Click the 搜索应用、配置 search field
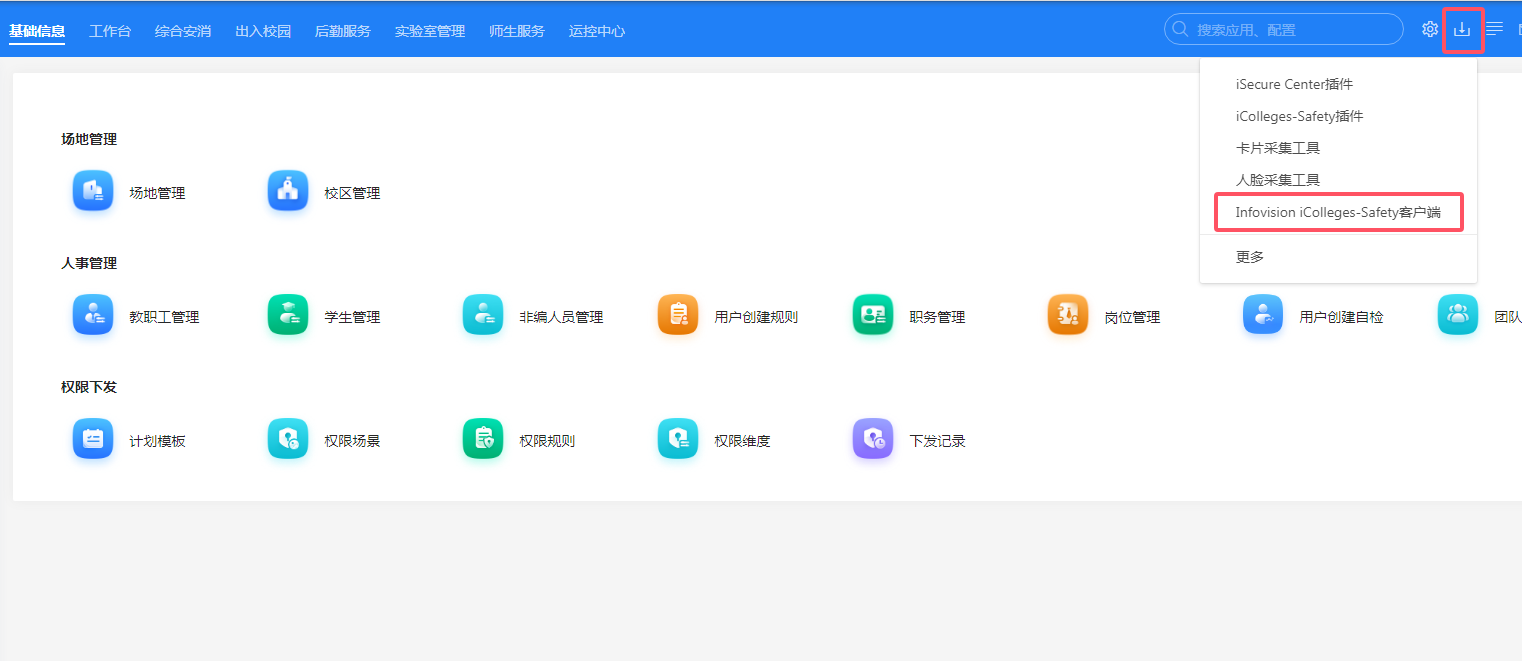 pyautogui.click(x=1284, y=29)
